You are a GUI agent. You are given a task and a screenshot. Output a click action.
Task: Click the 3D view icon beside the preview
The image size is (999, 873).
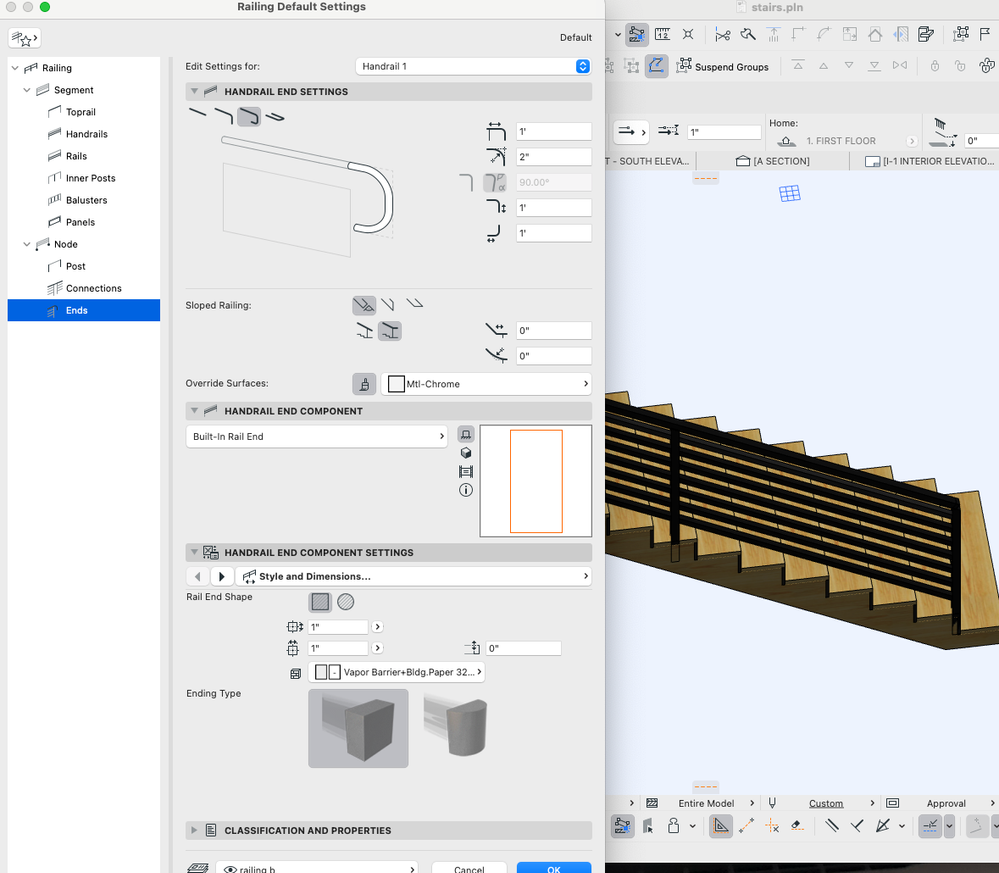(465, 453)
